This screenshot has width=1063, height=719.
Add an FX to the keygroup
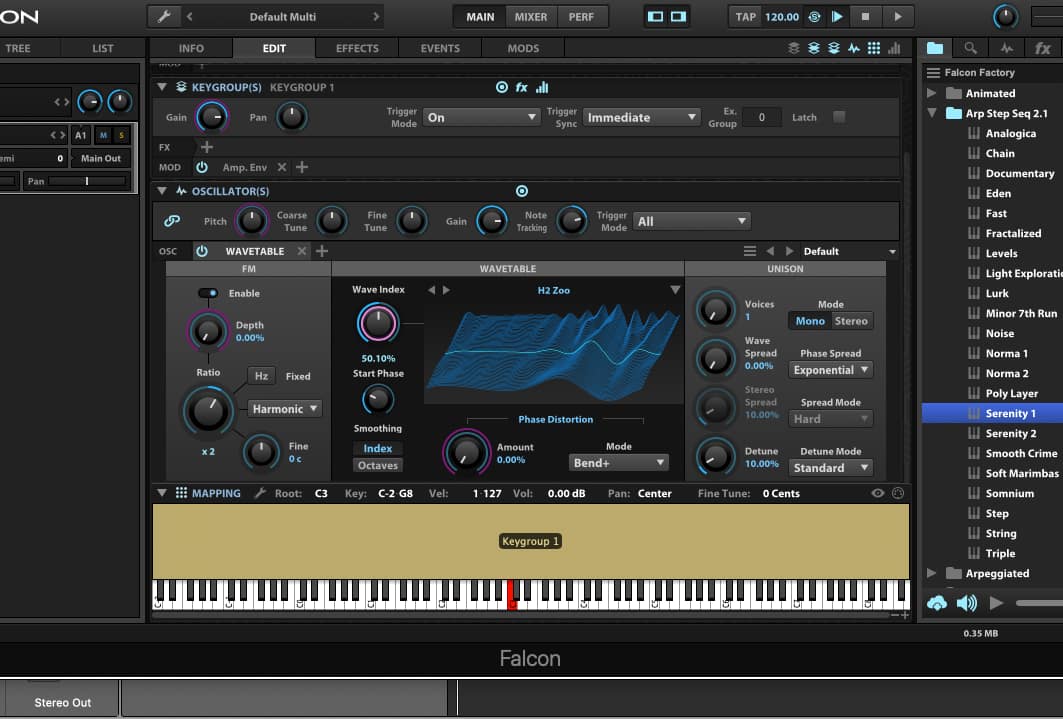pos(207,147)
